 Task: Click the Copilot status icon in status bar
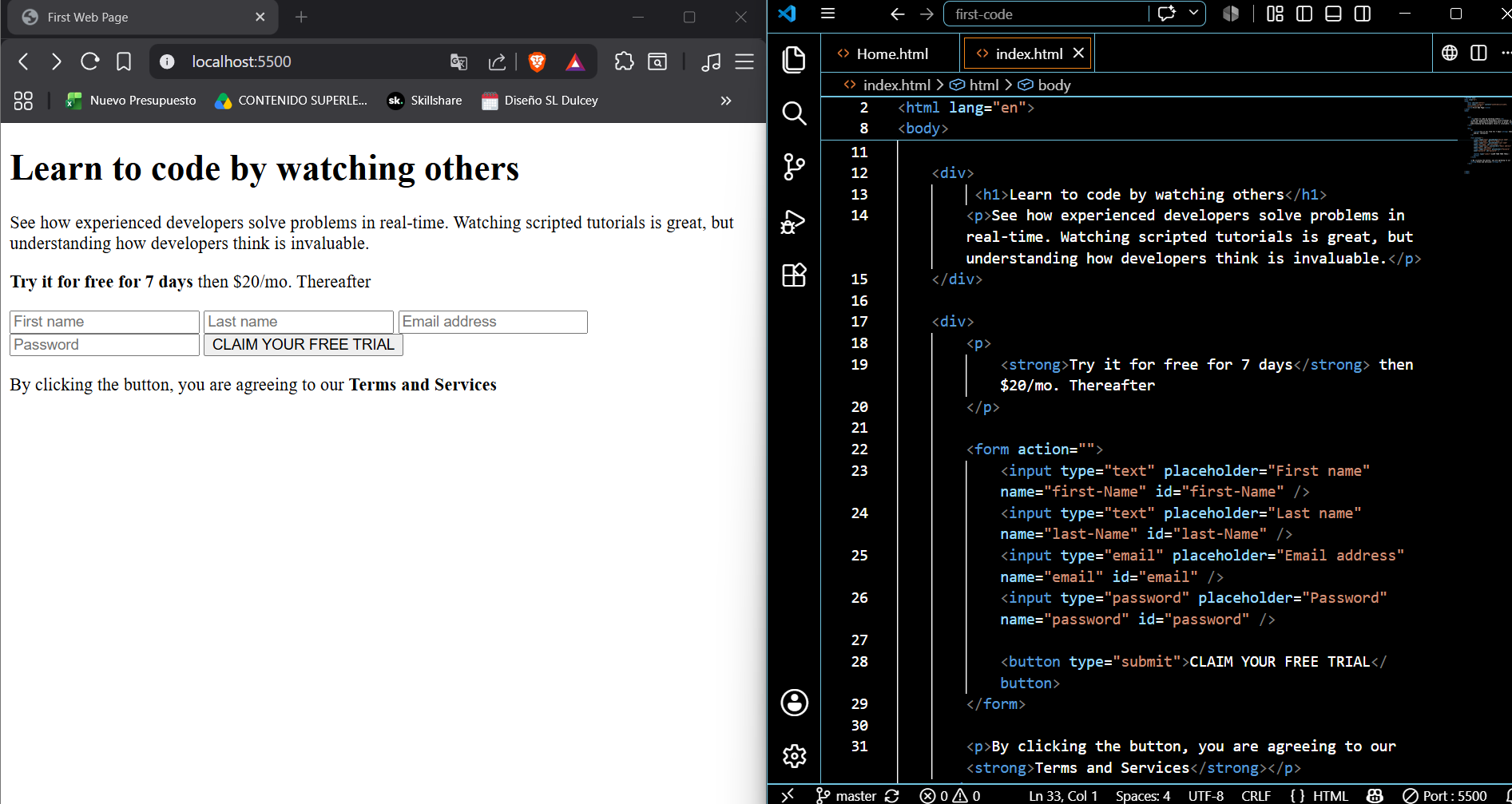click(1375, 795)
